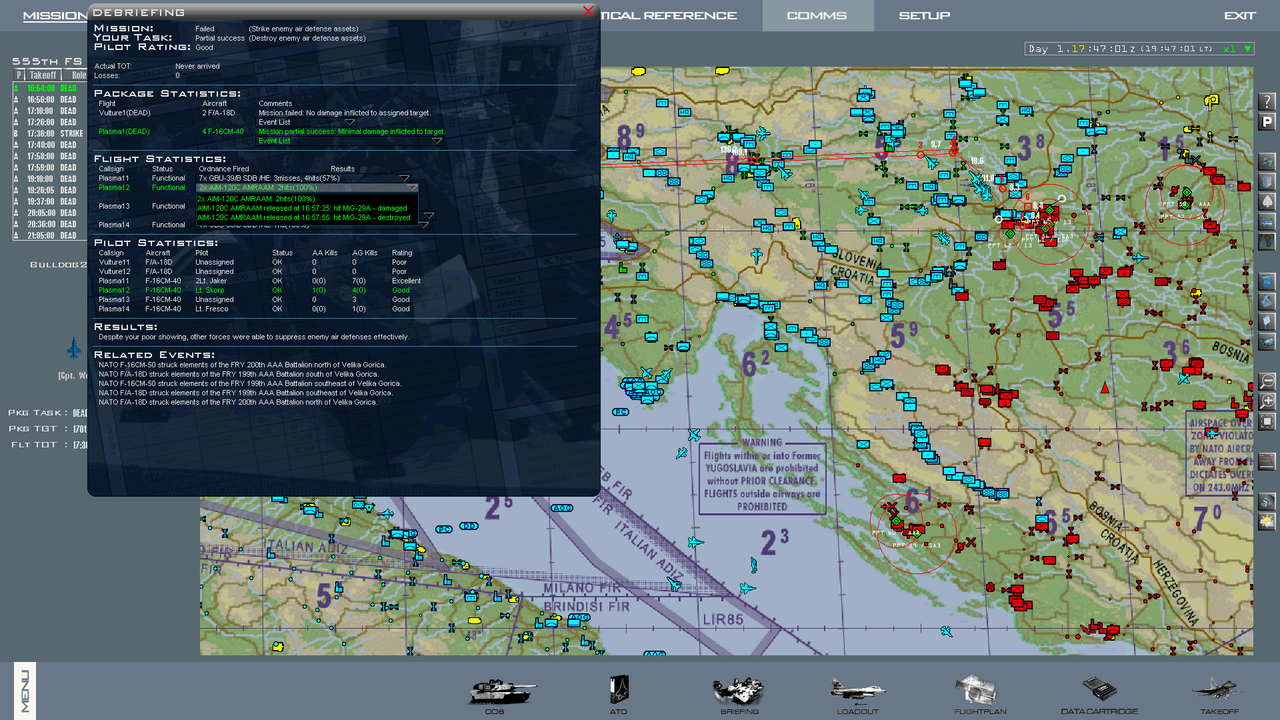Open the Briefing screen from bottom bar
This screenshot has height=720, width=1280.
tap(738, 692)
